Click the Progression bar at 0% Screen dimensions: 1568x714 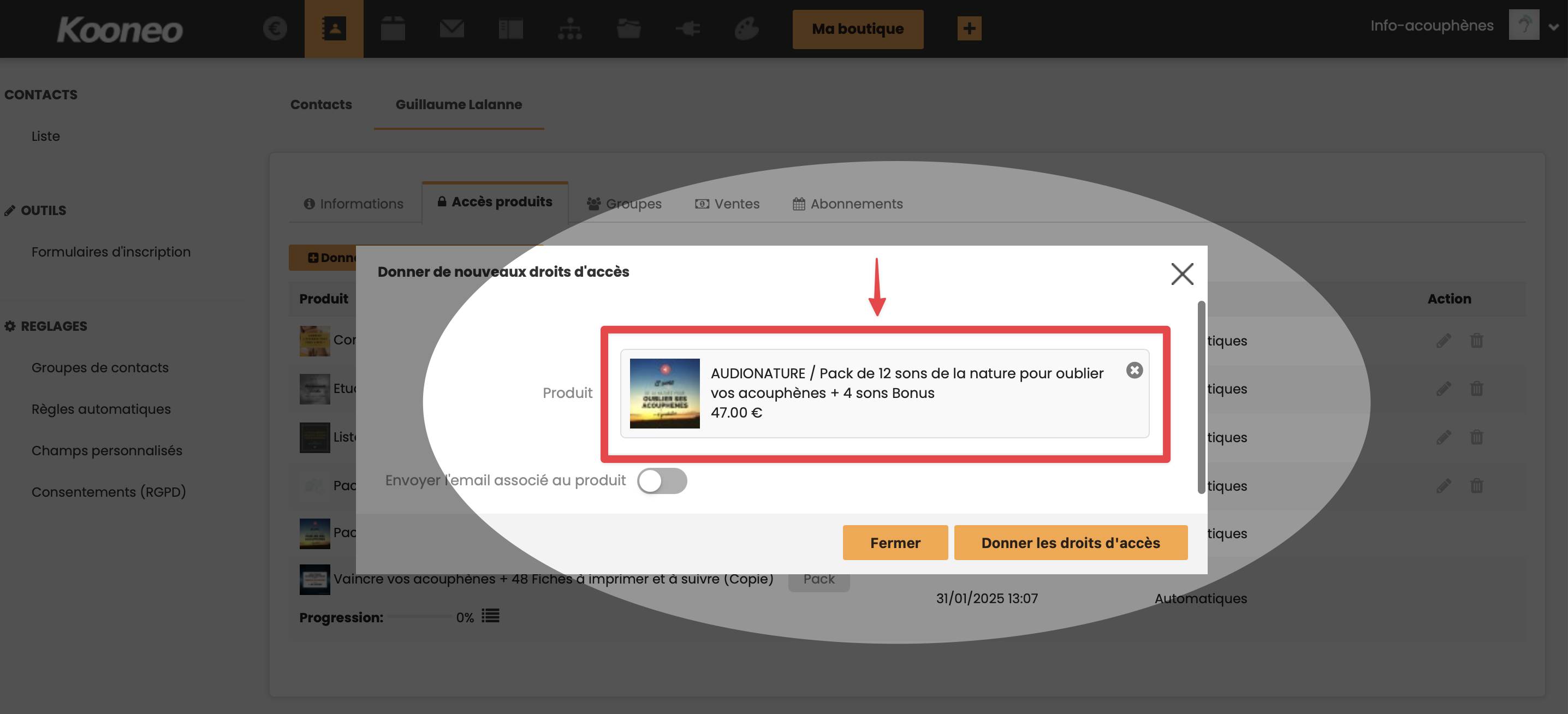point(420,617)
